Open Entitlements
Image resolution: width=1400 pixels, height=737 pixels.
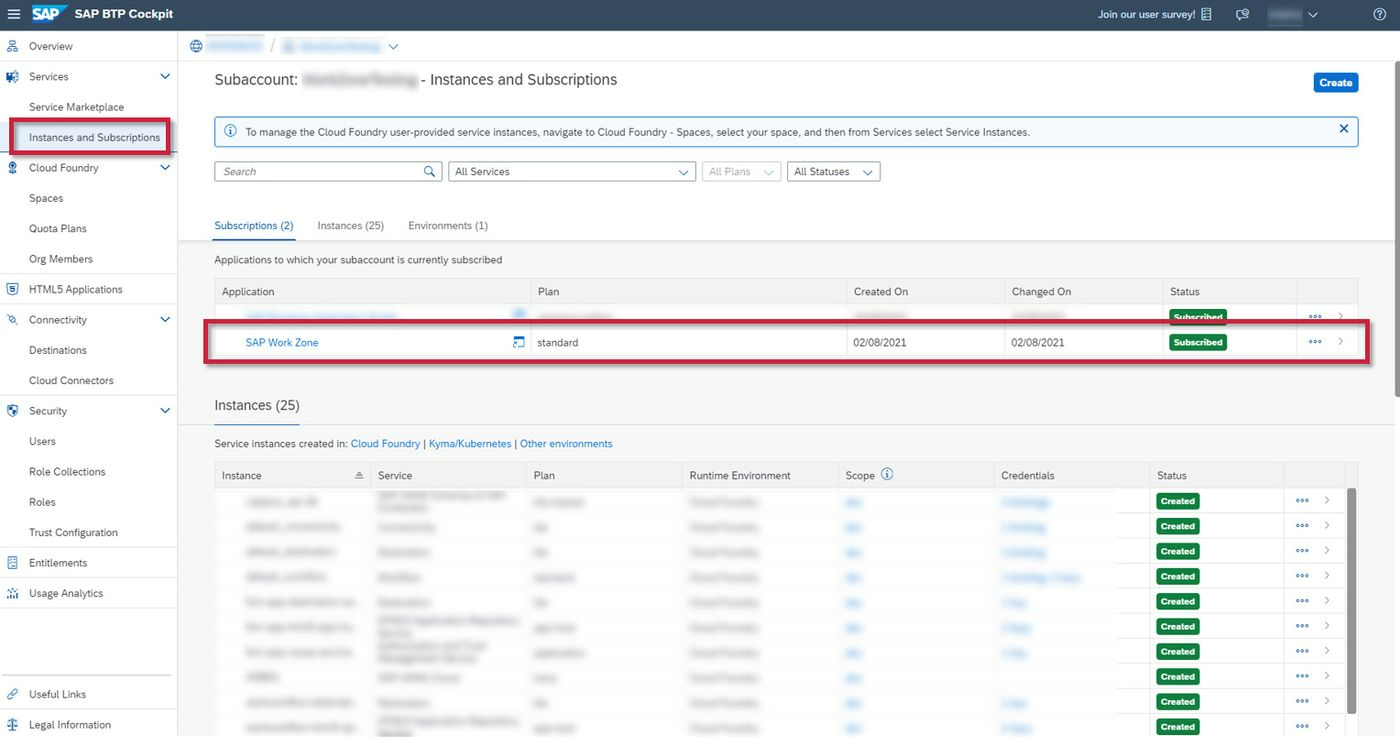(58, 563)
